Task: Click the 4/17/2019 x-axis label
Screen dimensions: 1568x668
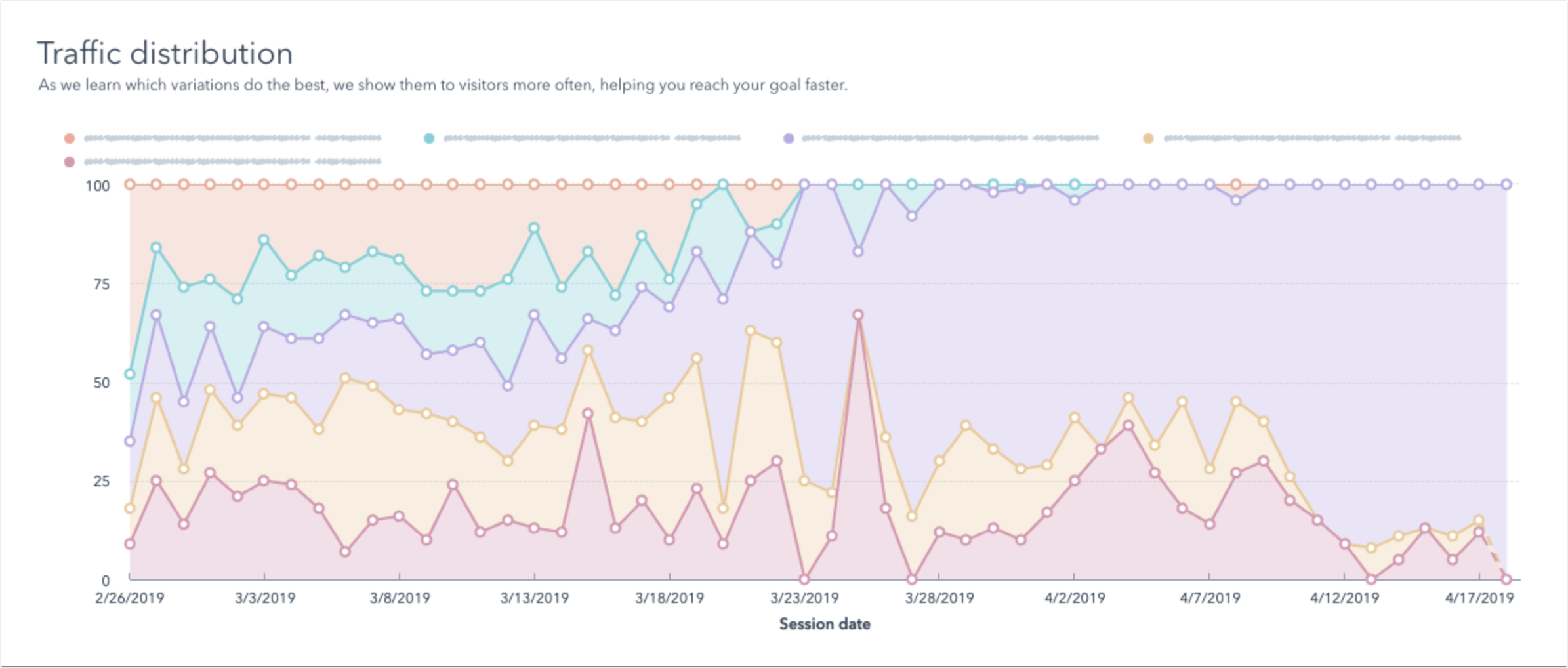Action: (1479, 598)
